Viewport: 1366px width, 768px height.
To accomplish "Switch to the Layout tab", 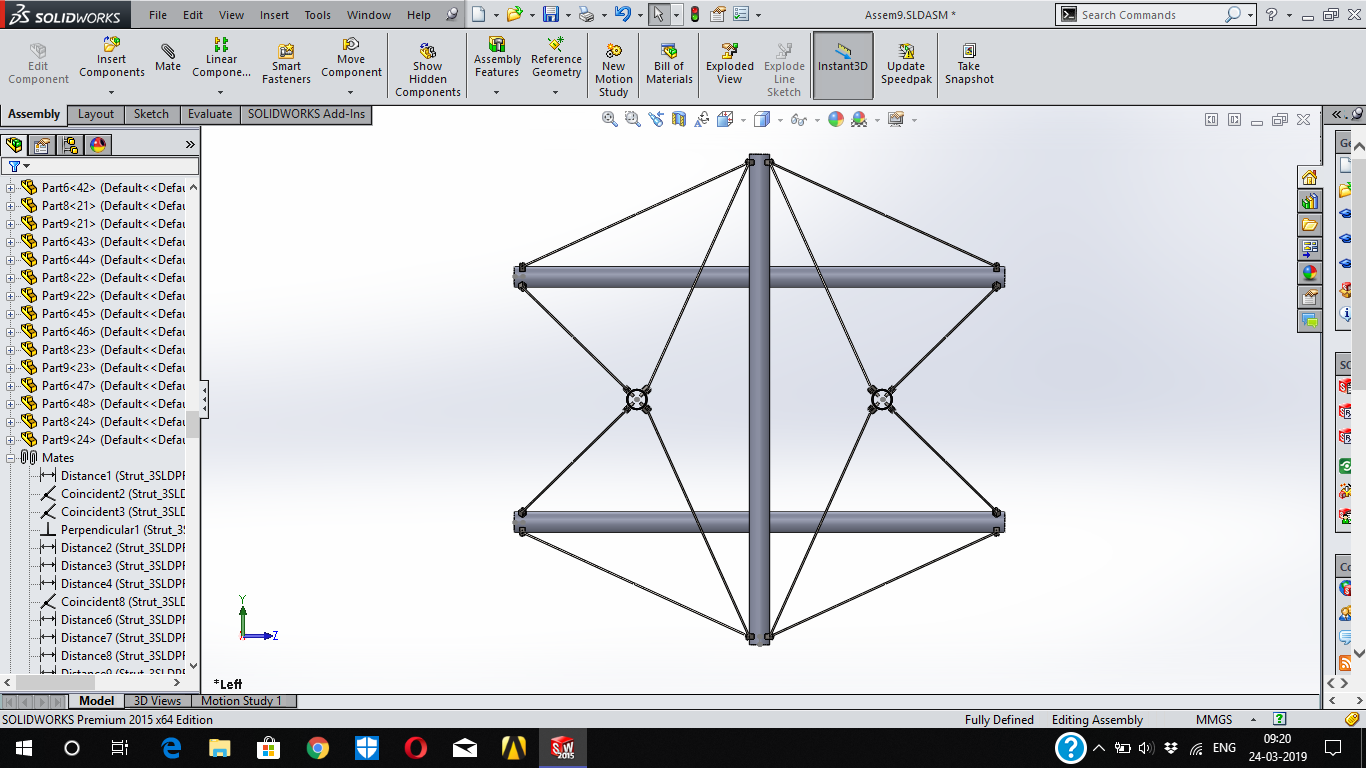I will point(96,114).
